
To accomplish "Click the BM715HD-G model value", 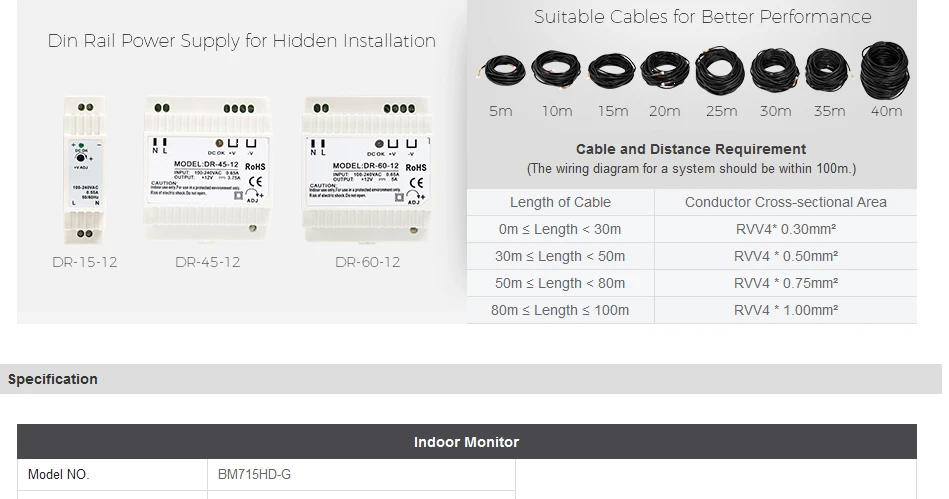I will click(254, 475).
